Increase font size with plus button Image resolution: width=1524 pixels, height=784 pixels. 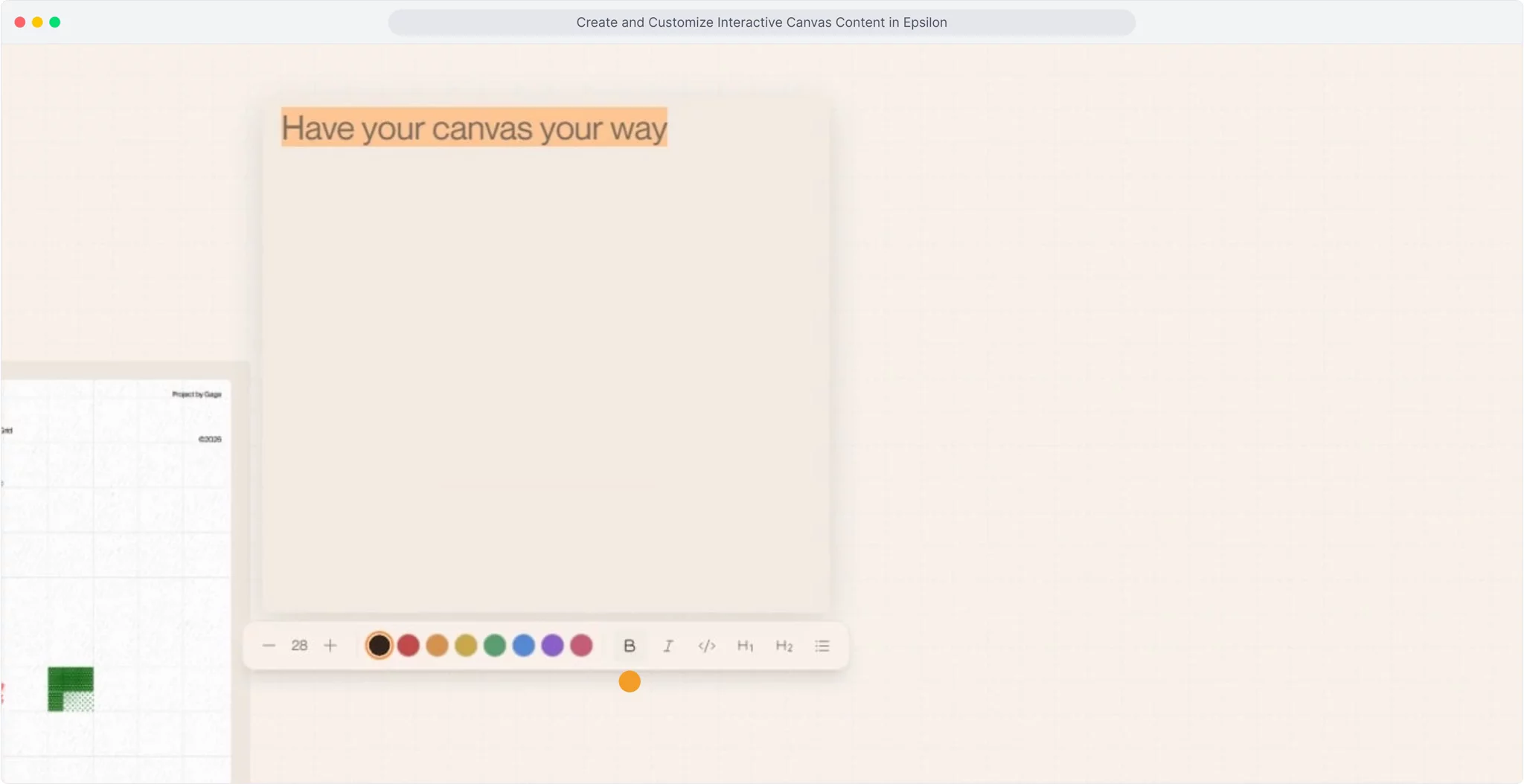tap(330, 646)
